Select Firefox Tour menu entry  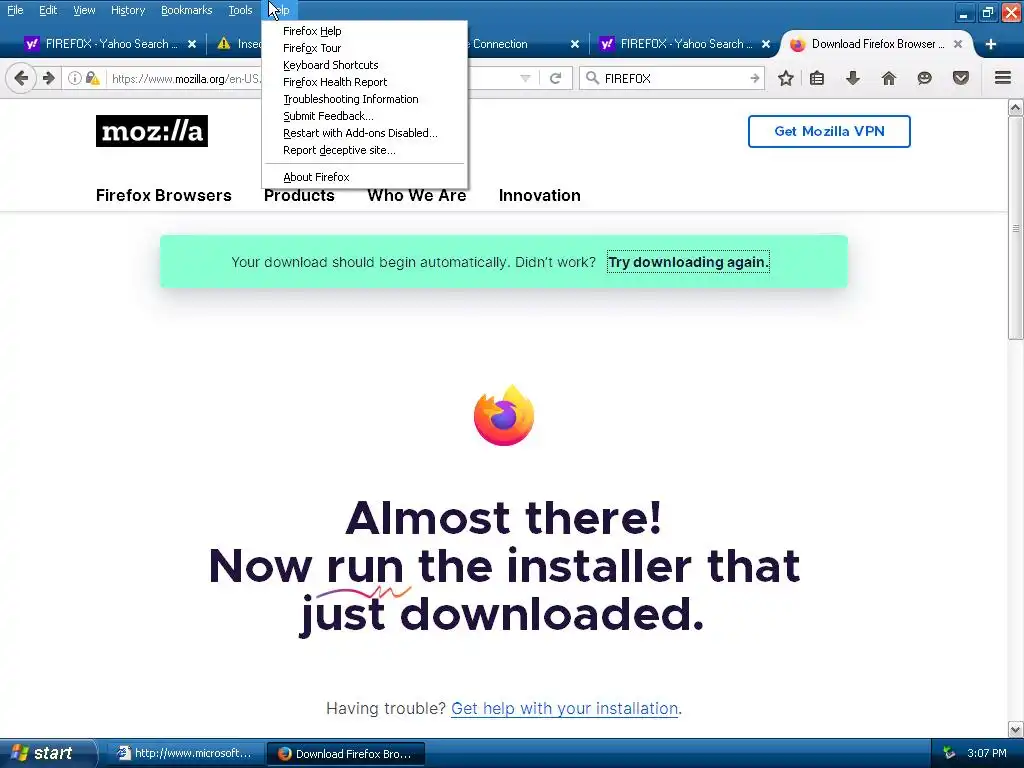(x=364, y=48)
